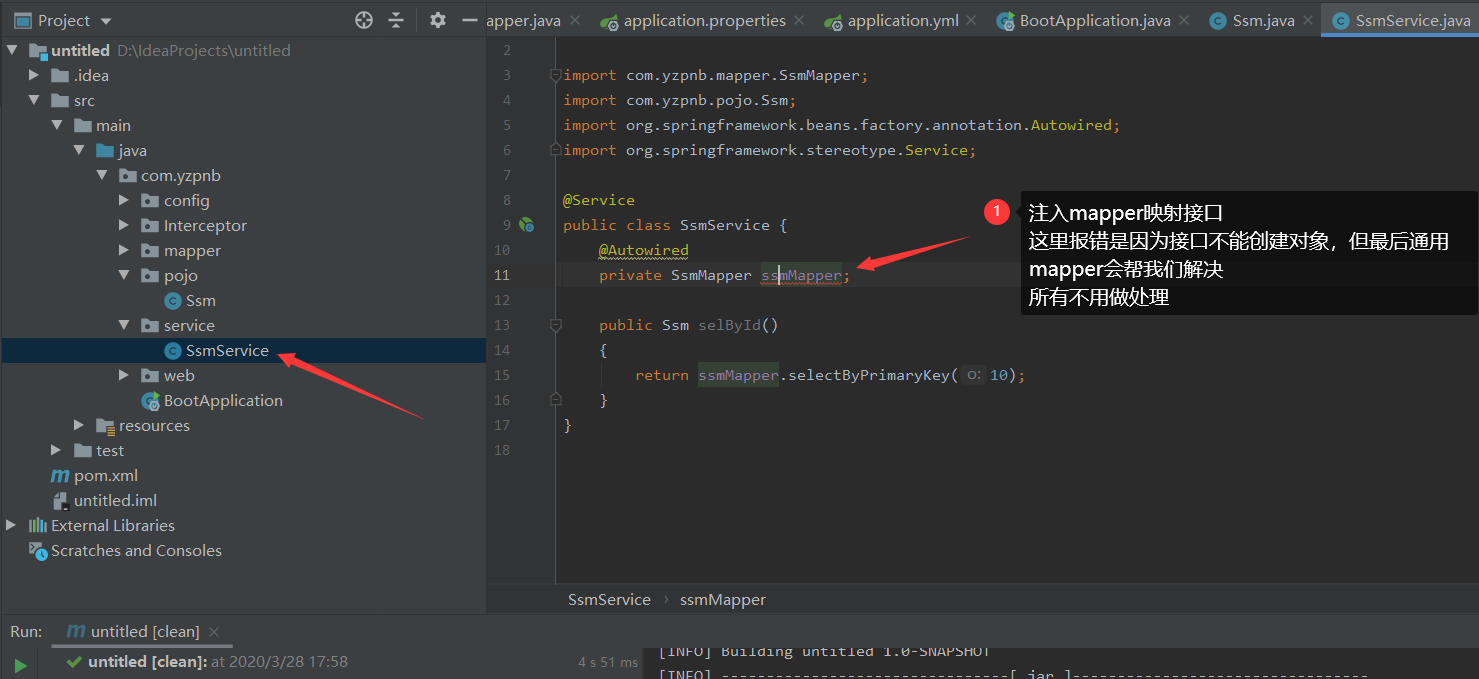Click ssmMapper in breadcrumb bar
1479x679 pixels.
point(723,599)
